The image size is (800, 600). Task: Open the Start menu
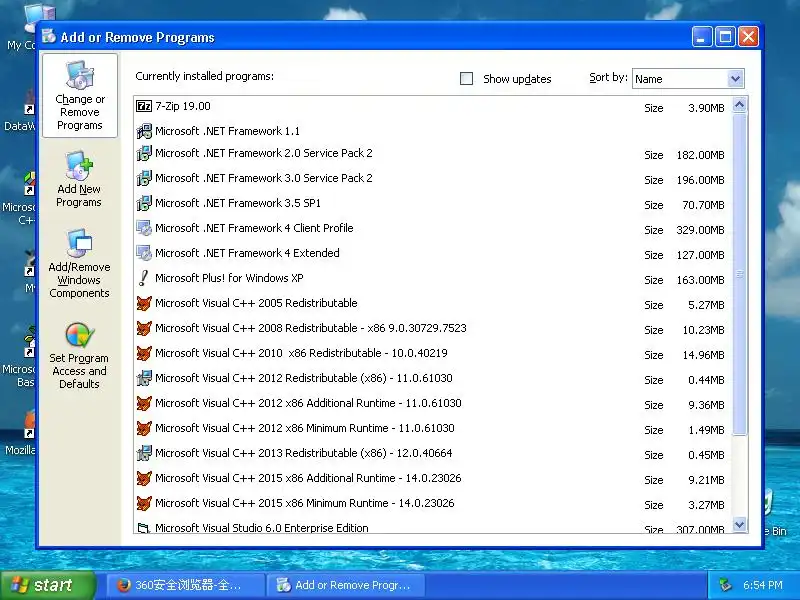49,585
